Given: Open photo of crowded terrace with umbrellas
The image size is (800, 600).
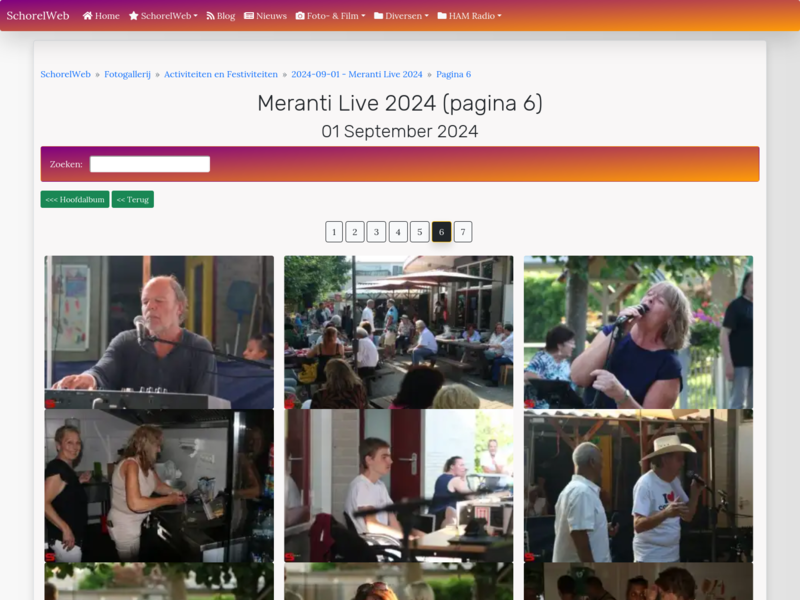Looking at the screenshot, I should coord(398,332).
